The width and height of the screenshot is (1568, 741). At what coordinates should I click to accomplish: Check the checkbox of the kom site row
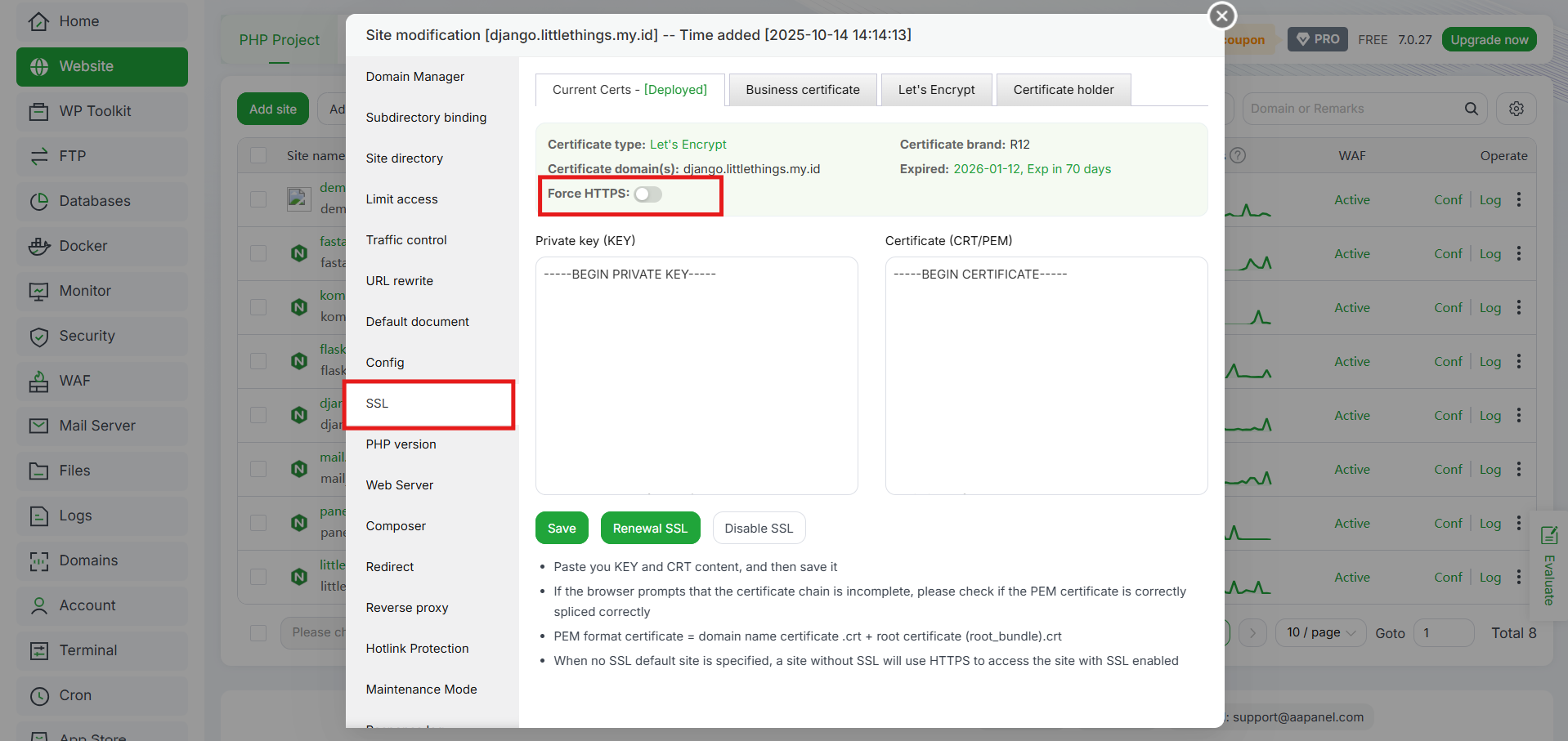coord(258,307)
